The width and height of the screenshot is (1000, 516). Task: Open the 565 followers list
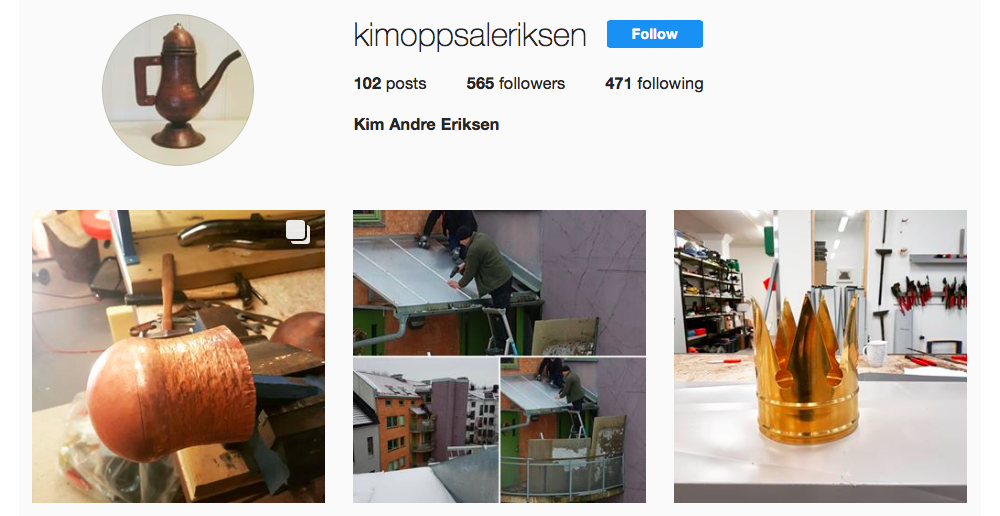tap(515, 84)
